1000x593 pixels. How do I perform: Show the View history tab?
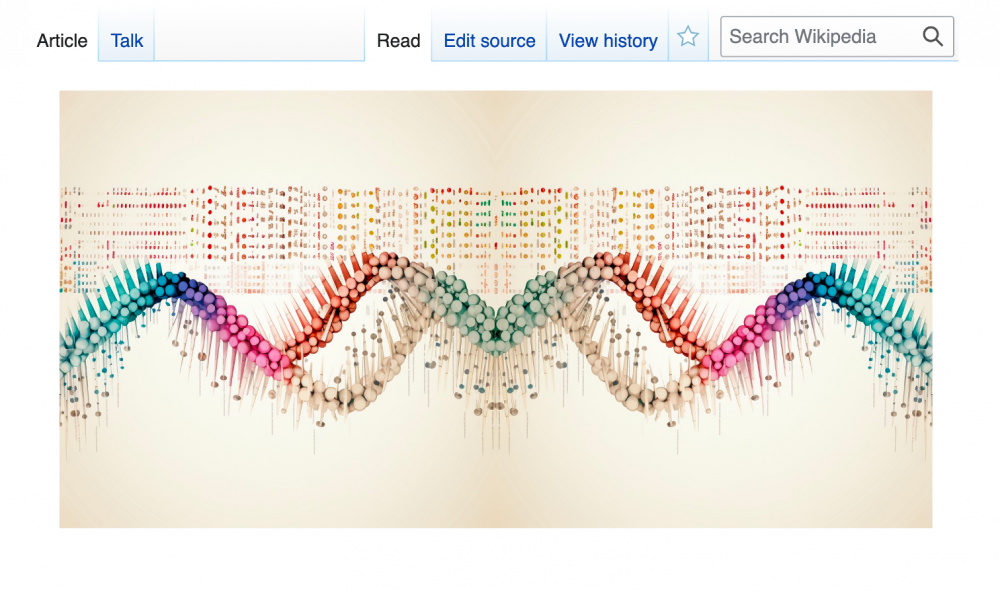click(x=608, y=40)
